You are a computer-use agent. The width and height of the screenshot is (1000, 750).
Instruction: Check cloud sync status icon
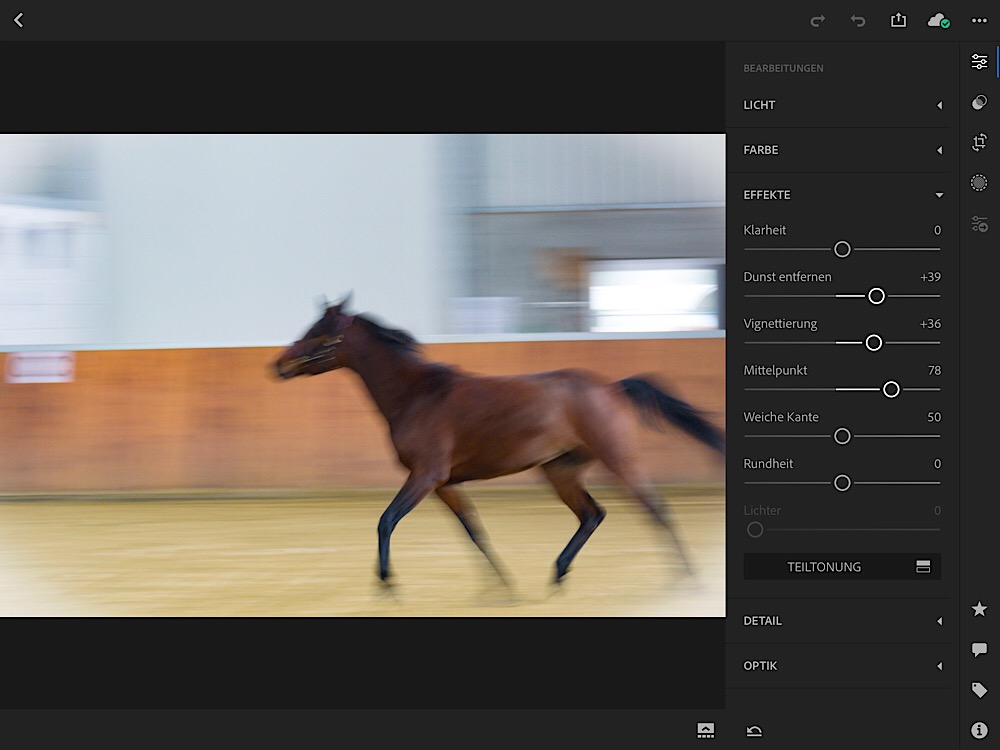938,21
